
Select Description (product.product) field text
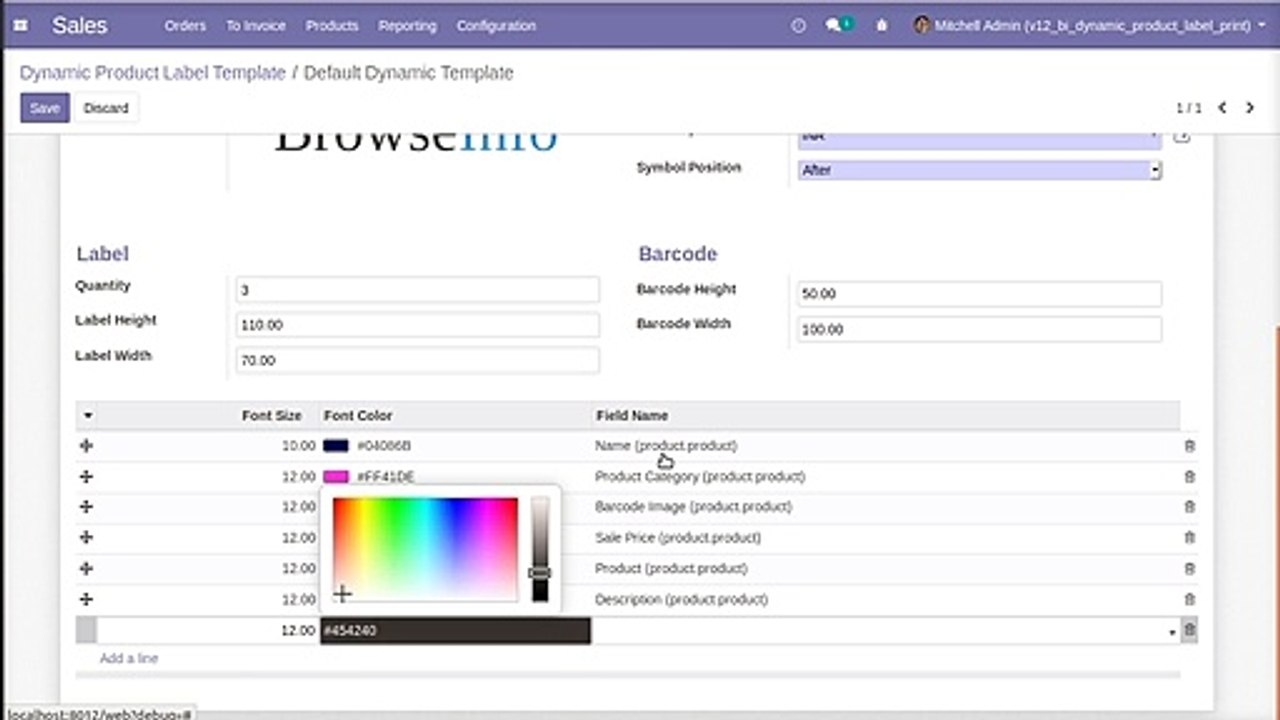[681, 600]
